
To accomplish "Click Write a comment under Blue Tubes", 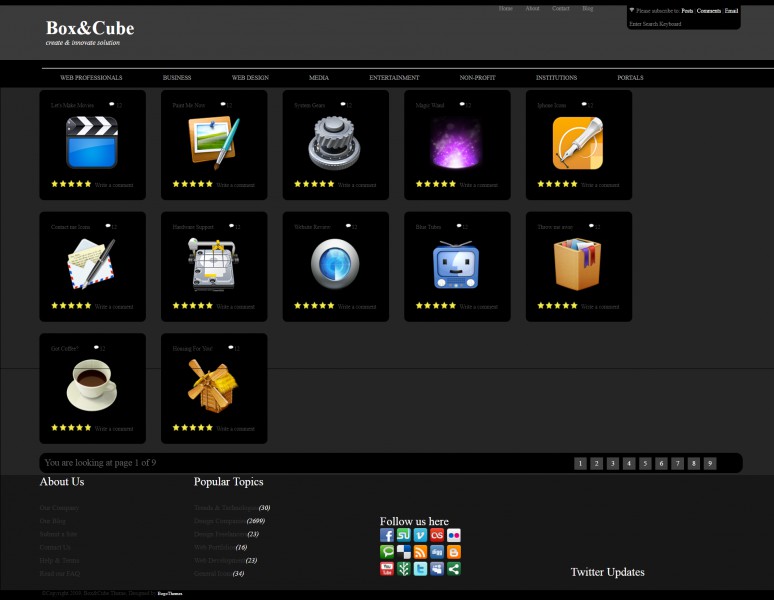I will [478, 306].
